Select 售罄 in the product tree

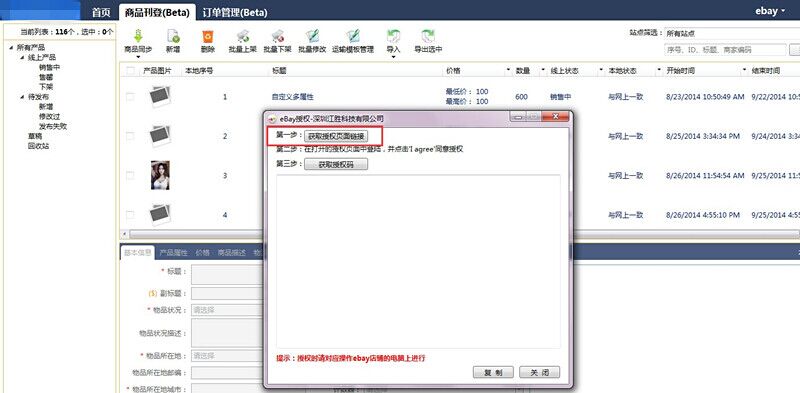(46, 77)
